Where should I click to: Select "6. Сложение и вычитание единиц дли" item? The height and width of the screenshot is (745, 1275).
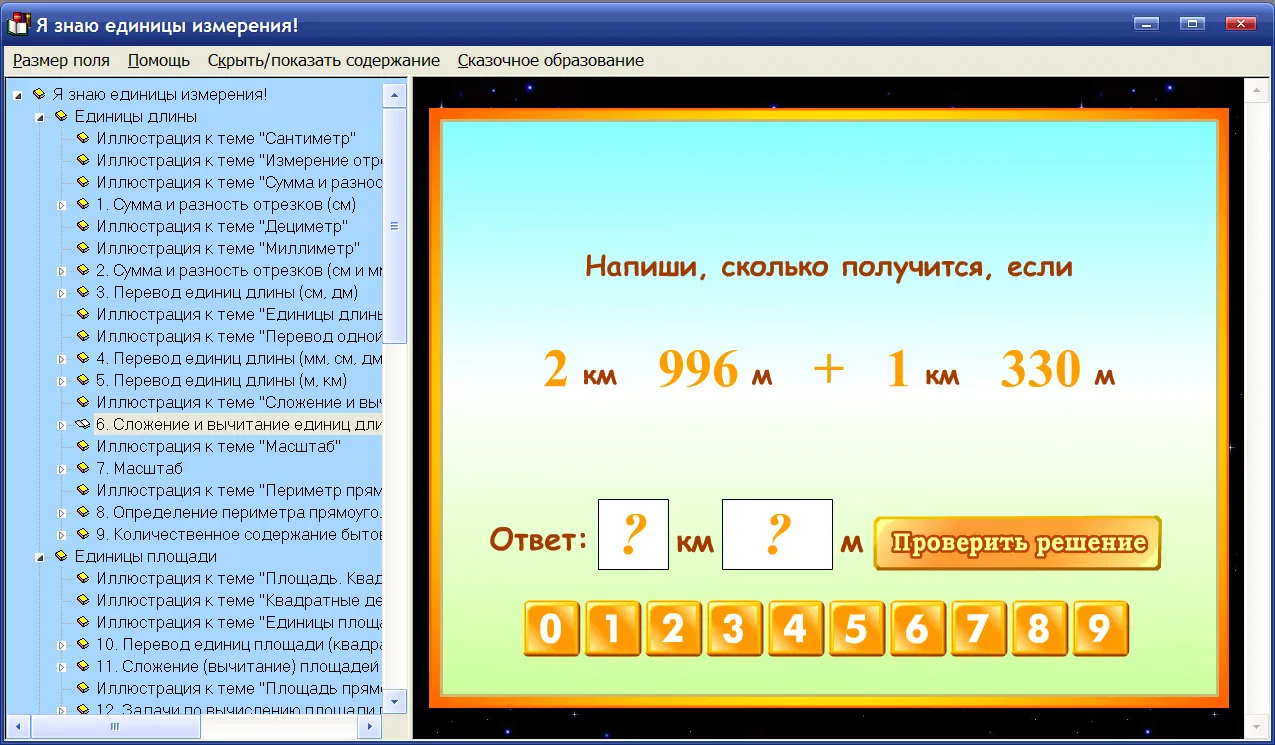239,424
